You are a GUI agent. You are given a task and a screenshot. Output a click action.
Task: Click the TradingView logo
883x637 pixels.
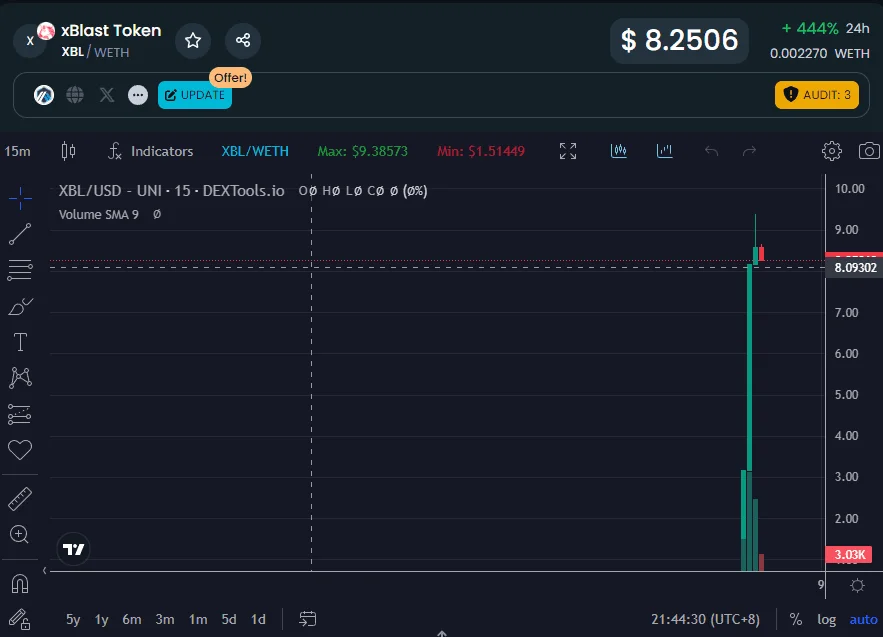[73, 549]
